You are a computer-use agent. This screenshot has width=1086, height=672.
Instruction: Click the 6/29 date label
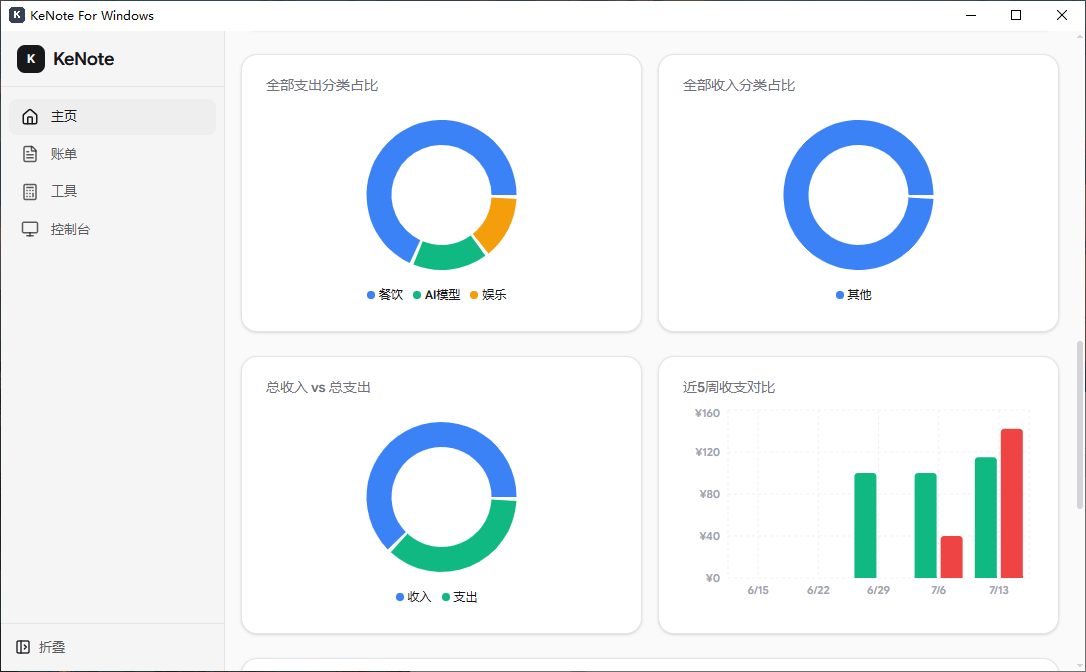(x=878, y=590)
